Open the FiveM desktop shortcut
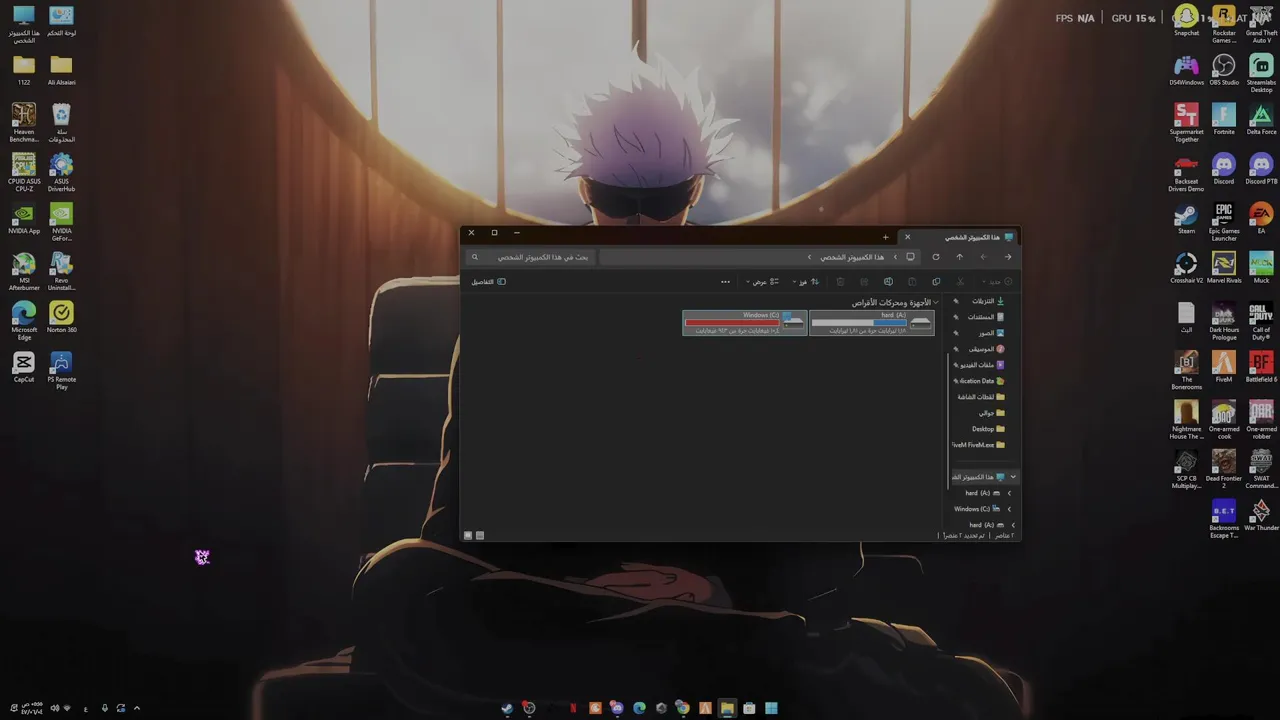This screenshot has height=720, width=1280. [1224, 367]
